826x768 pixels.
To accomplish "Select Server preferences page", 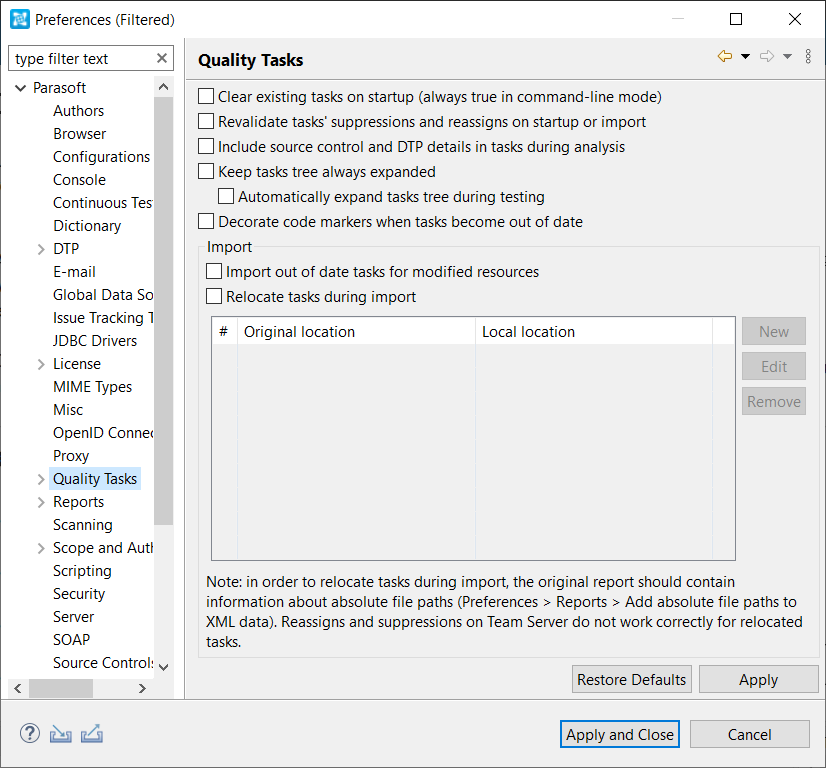I will (x=73, y=617).
